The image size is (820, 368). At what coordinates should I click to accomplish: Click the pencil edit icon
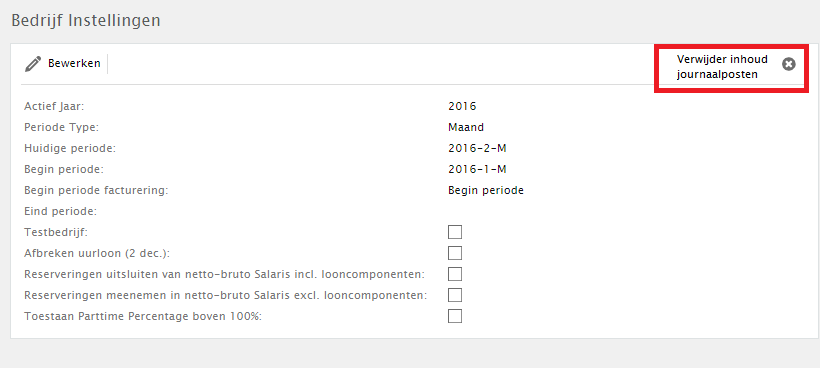pyautogui.click(x=32, y=64)
